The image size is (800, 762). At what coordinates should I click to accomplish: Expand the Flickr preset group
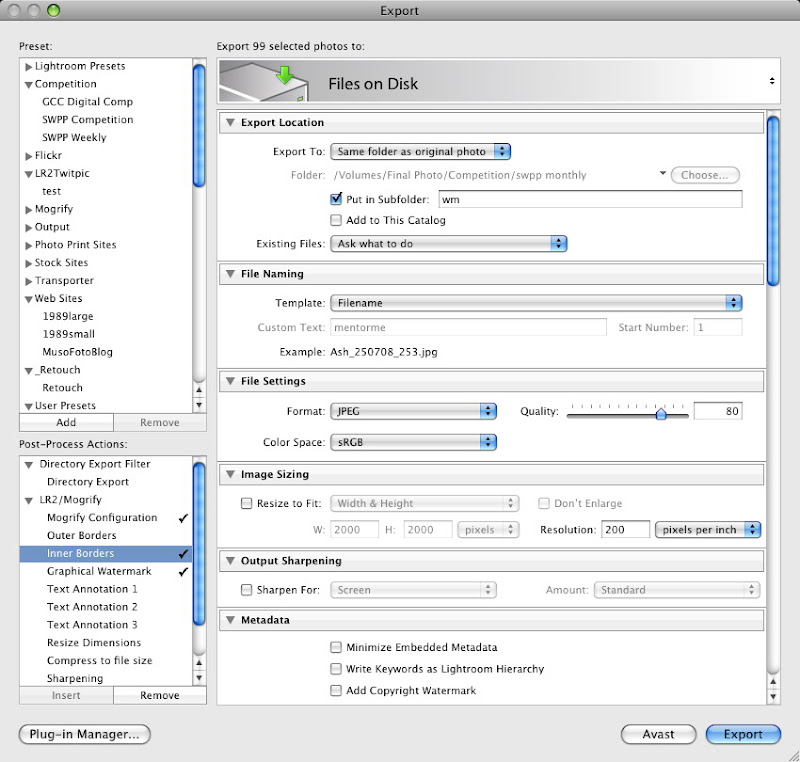tap(29, 156)
